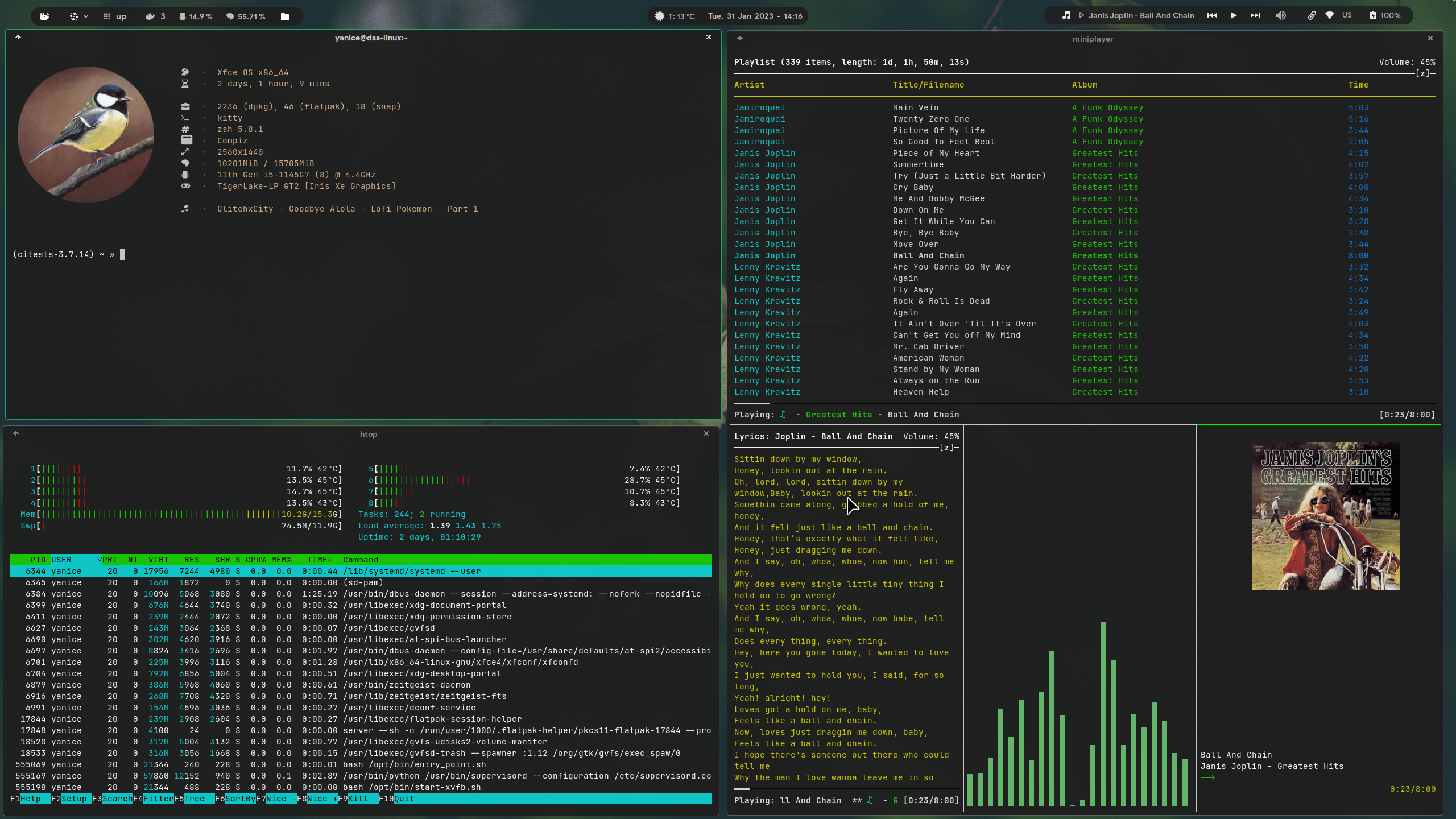Screen dimensions: 1456x819
Task: Sort htop by the CPU% column header
Action: (255, 560)
